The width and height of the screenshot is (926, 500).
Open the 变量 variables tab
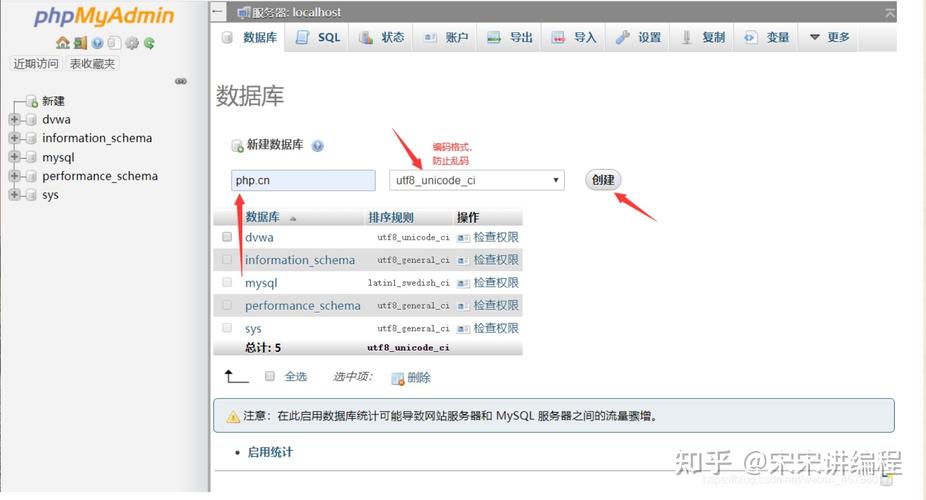pos(766,37)
